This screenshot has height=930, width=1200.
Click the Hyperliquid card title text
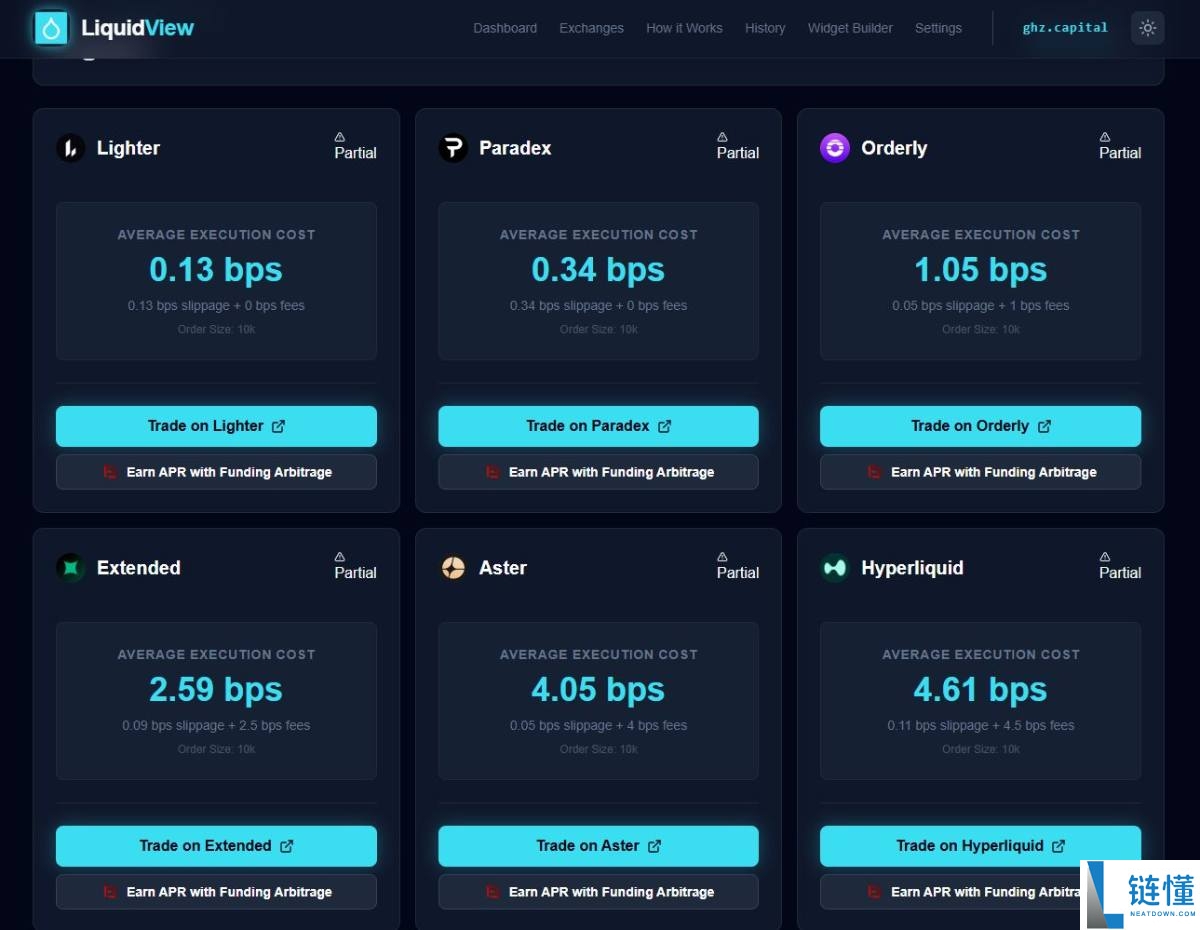coord(912,568)
